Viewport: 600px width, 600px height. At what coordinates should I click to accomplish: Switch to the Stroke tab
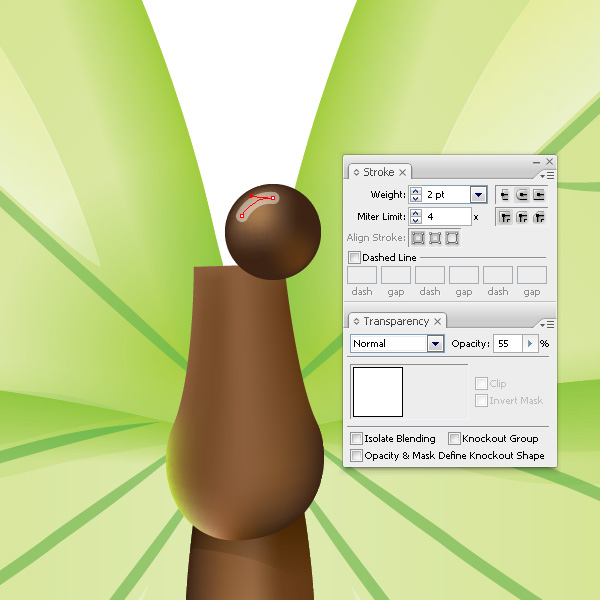pos(378,172)
